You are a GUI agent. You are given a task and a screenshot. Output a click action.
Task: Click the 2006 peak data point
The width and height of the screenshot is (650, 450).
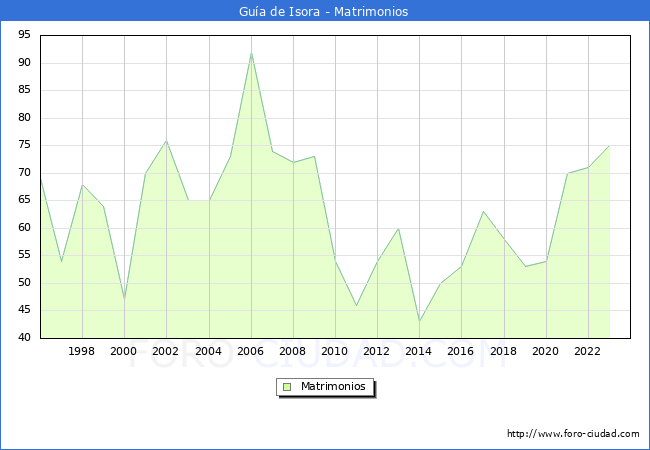coord(251,53)
